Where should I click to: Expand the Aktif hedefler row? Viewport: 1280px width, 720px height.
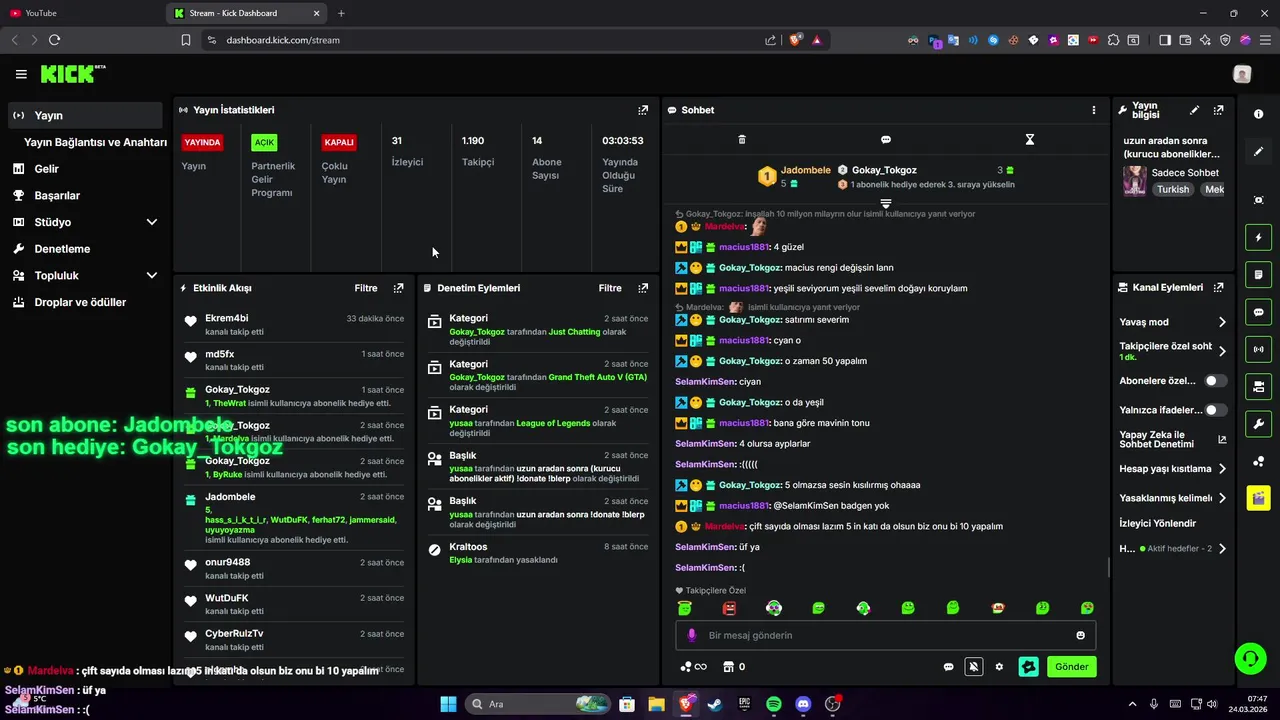(1173, 548)
